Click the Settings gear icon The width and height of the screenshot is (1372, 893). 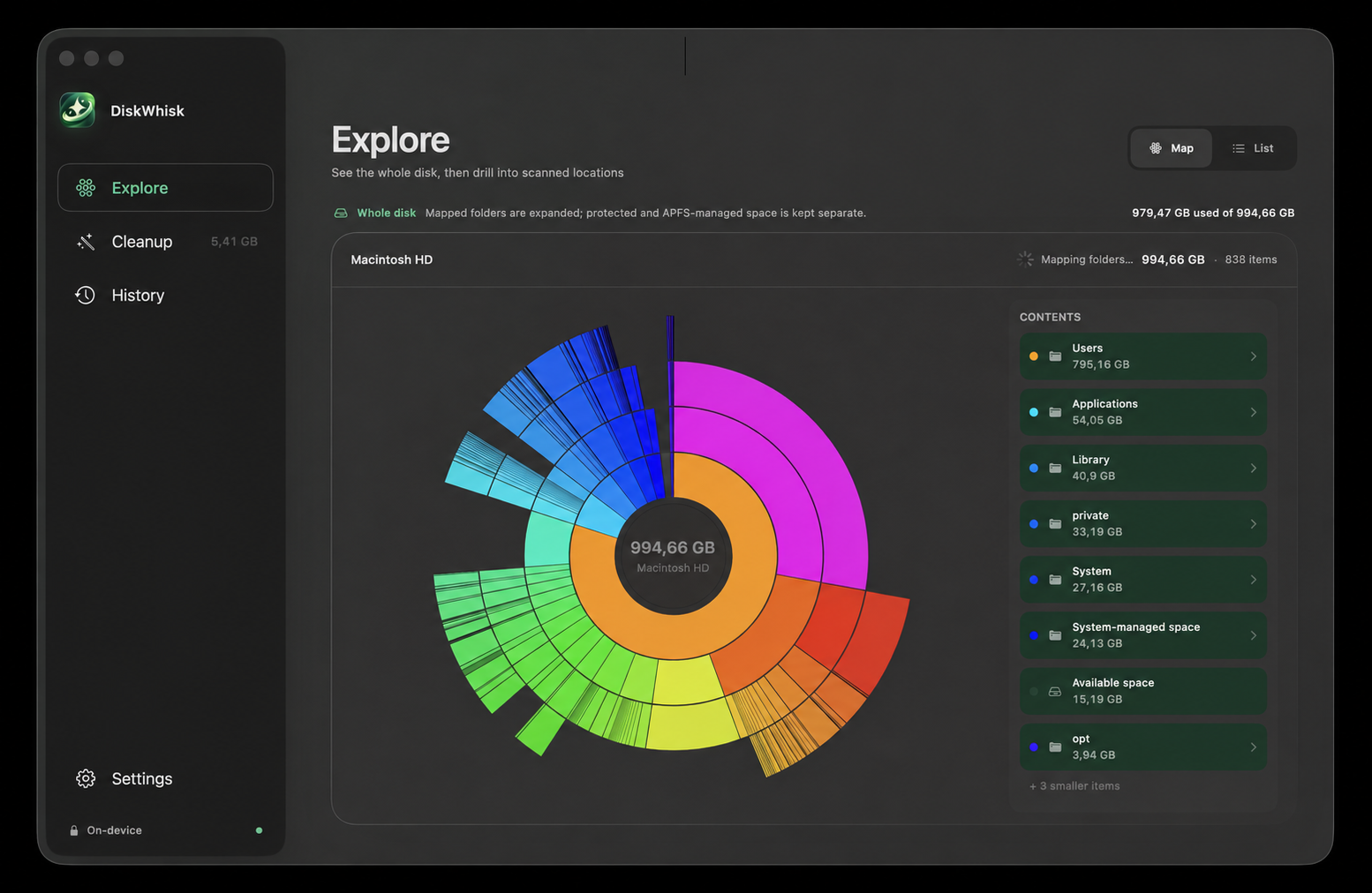click(x=86, y=778)
